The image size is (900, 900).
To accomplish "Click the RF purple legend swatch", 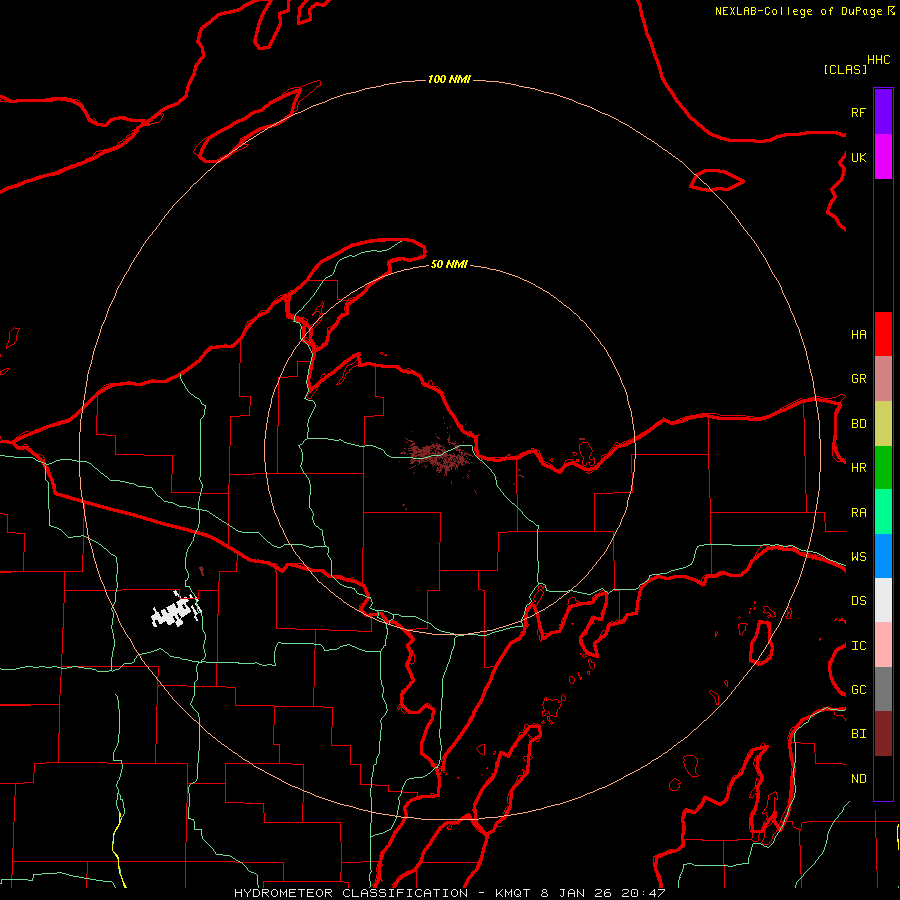I will pyautogui.click(x=883, y=112).
